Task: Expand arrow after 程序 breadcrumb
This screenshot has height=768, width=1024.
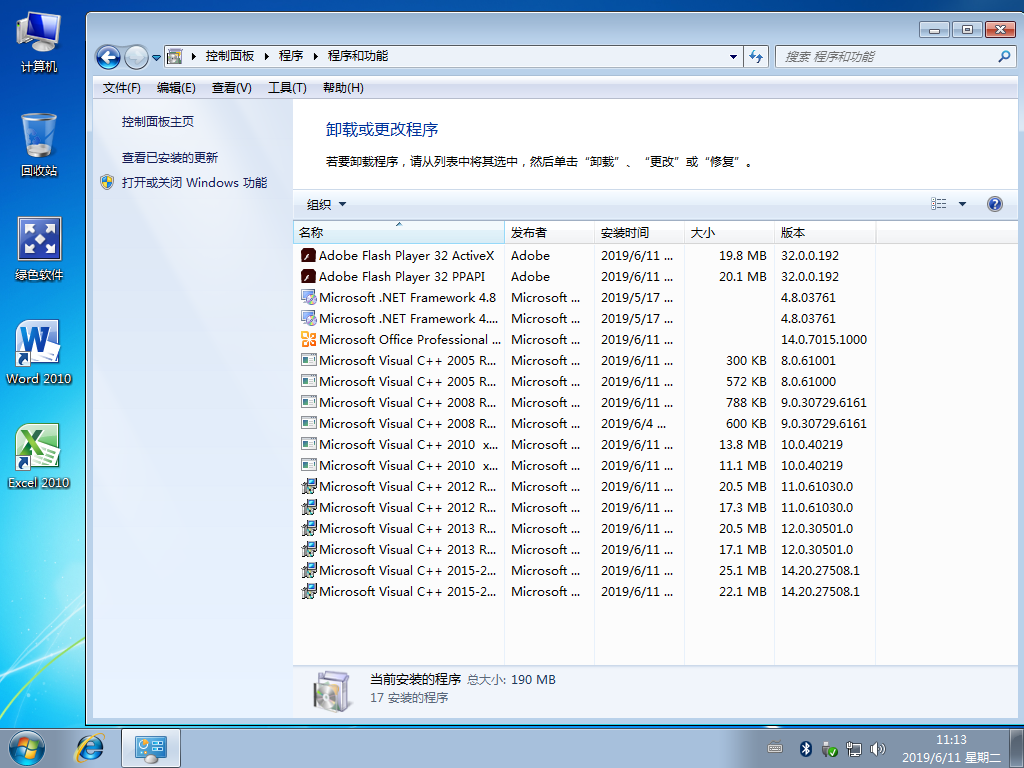Action: point(315,57)
